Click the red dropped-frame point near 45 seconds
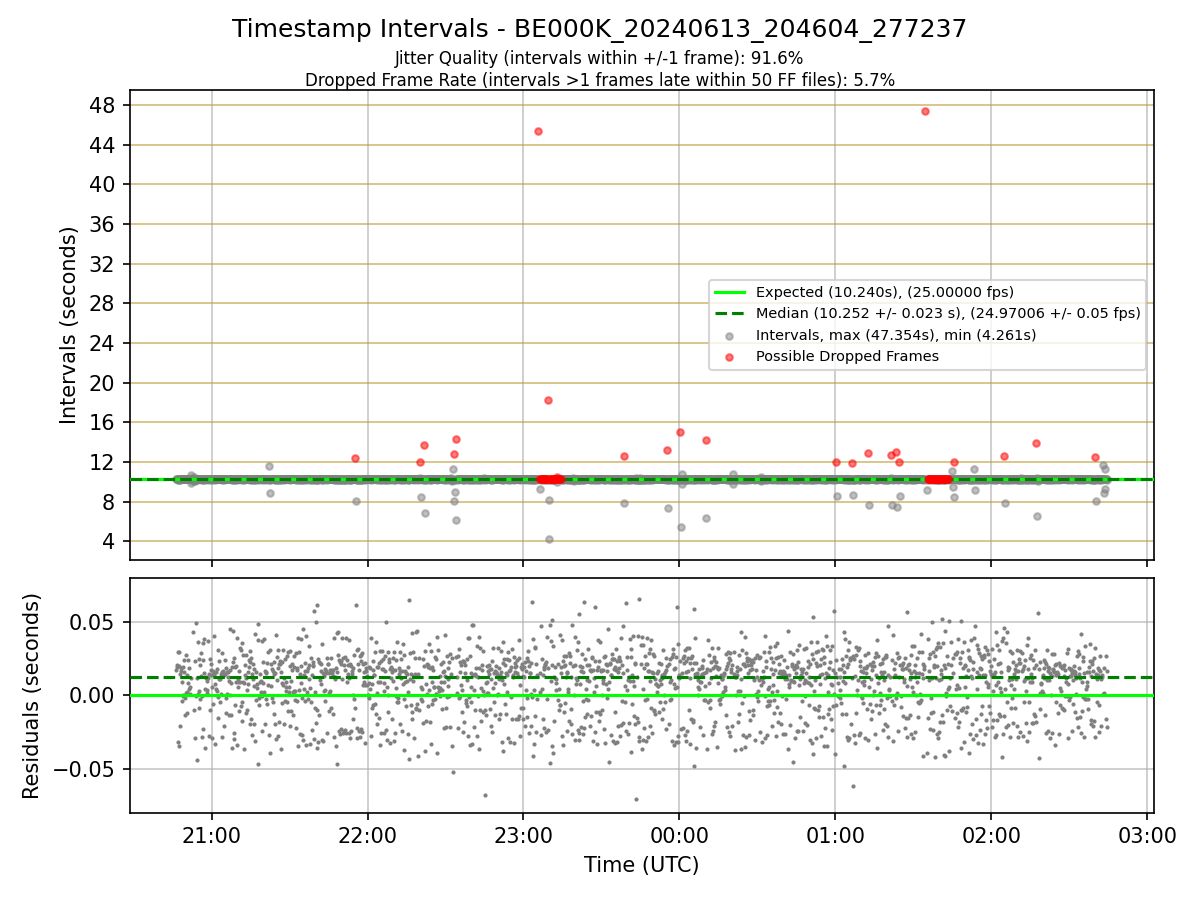 coord(538,131)
